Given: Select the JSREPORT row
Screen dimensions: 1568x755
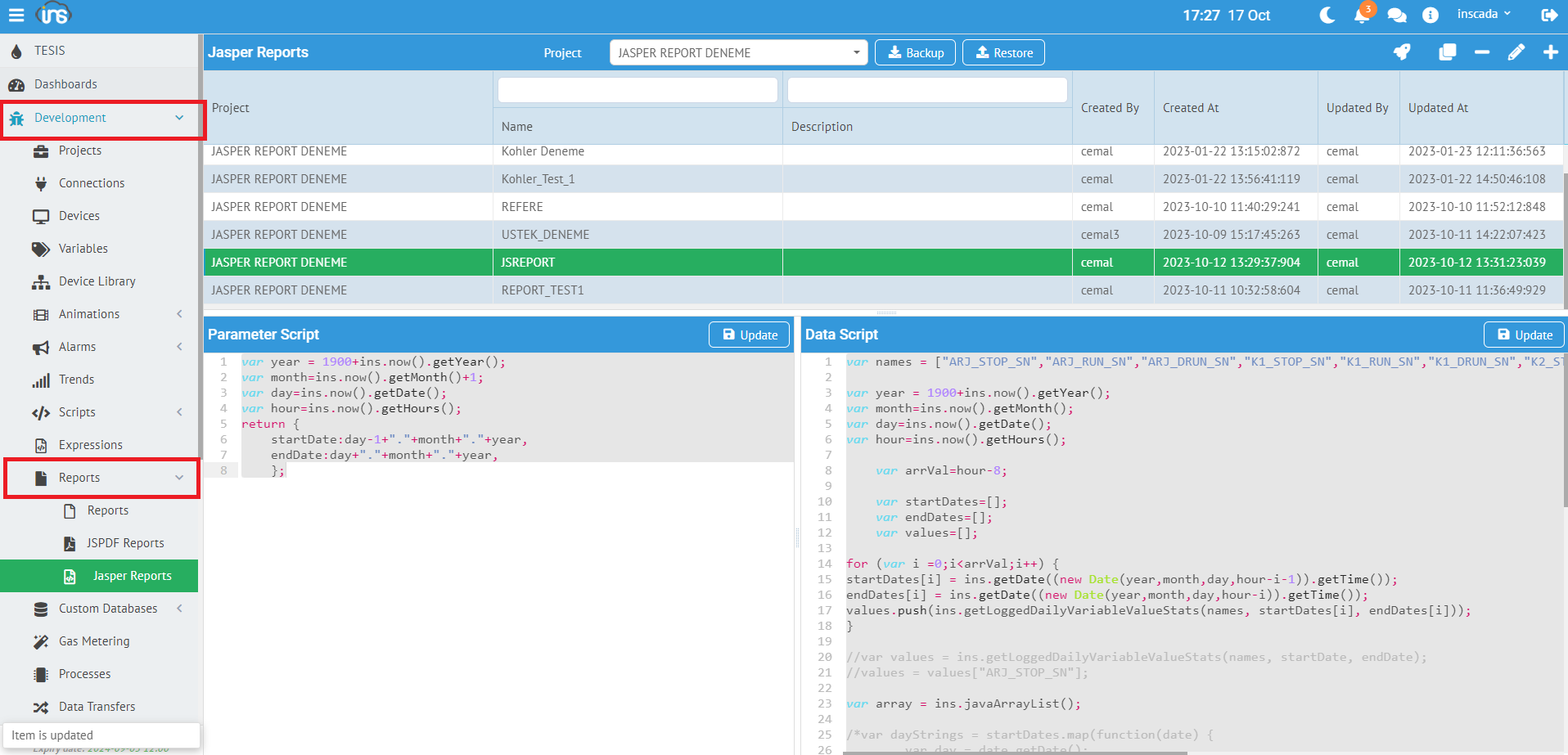Looking at the screenshot, I should click(883, 263).
